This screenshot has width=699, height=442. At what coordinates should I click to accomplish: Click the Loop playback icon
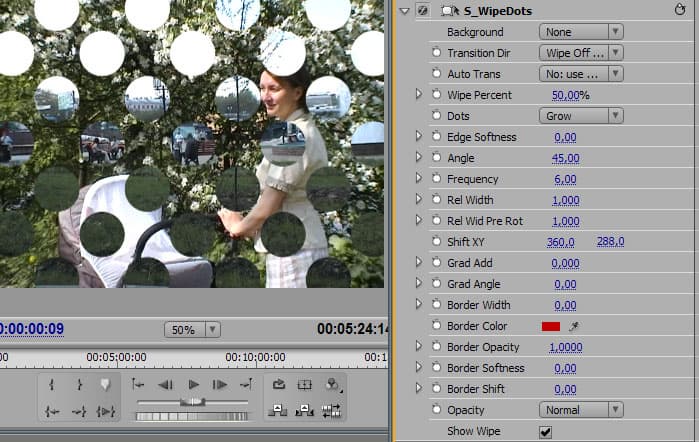point(279,385)
